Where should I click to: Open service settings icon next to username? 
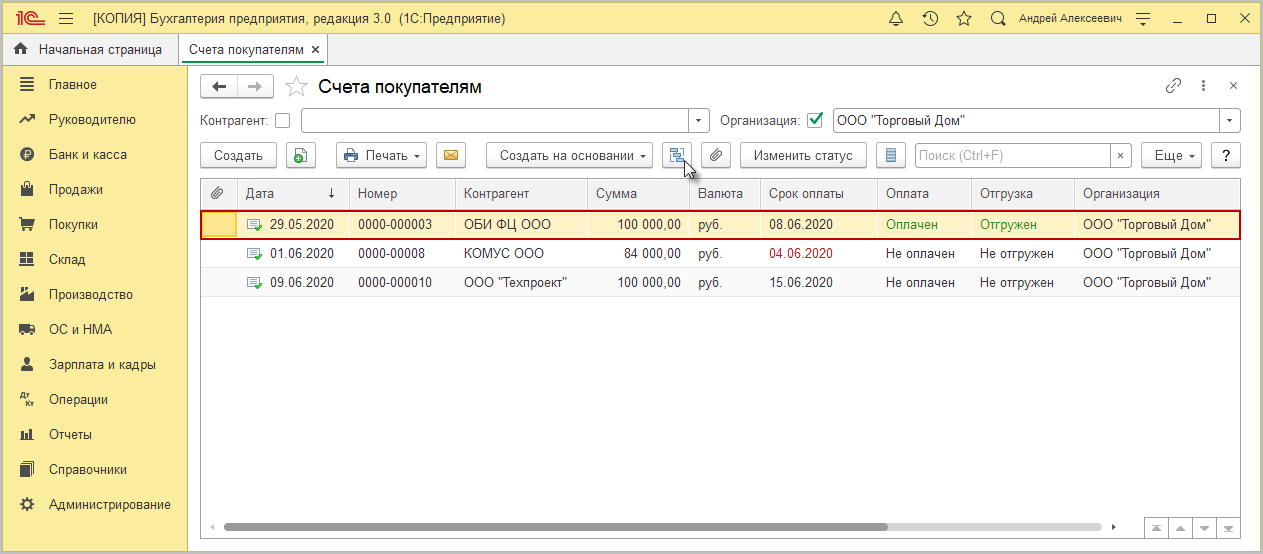[1144, 19]
